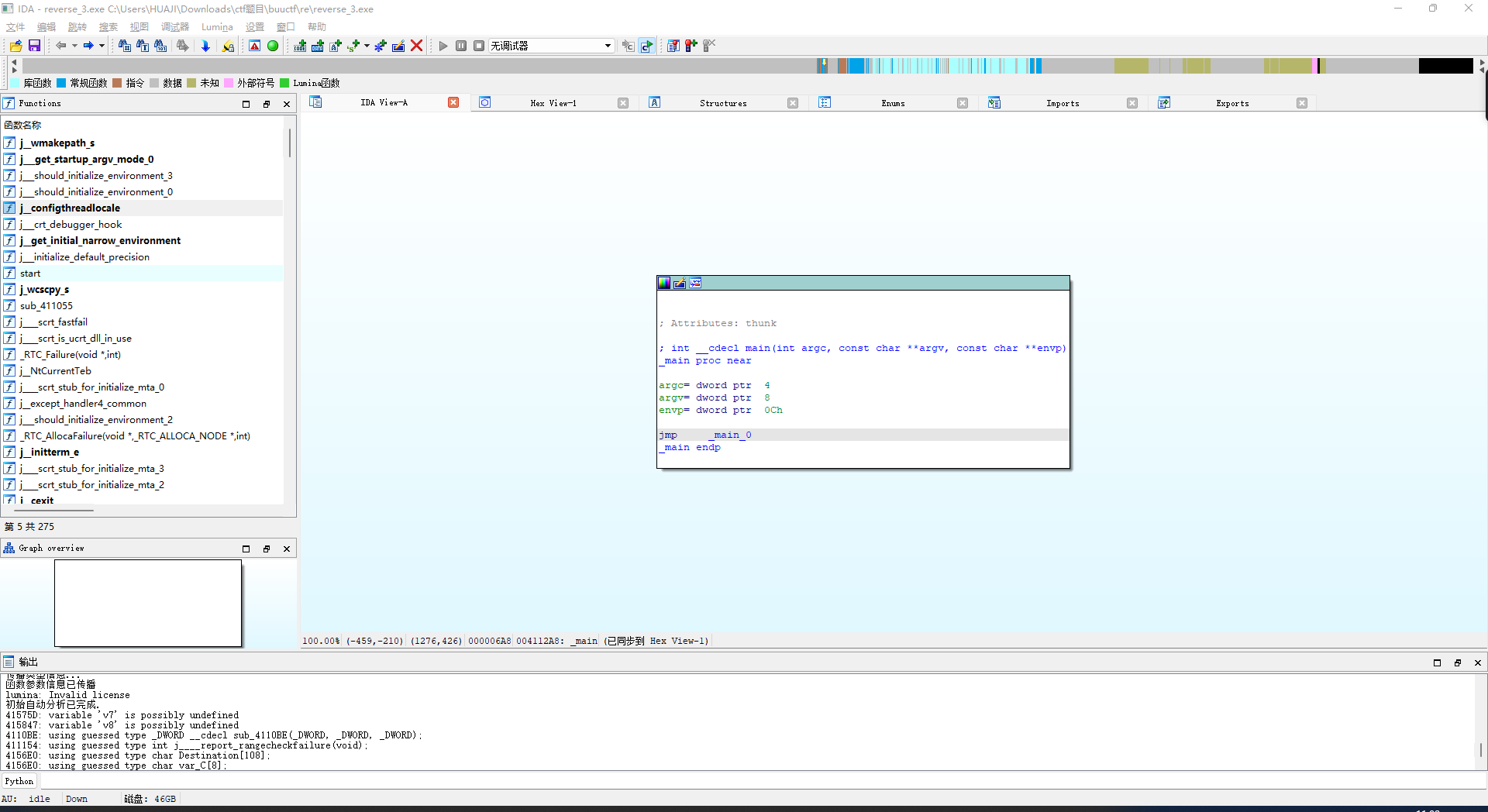The height and width of the screenshot is (812, 1488).
Task: Open the 调试器 menu
Action: [x=175, y=27]
